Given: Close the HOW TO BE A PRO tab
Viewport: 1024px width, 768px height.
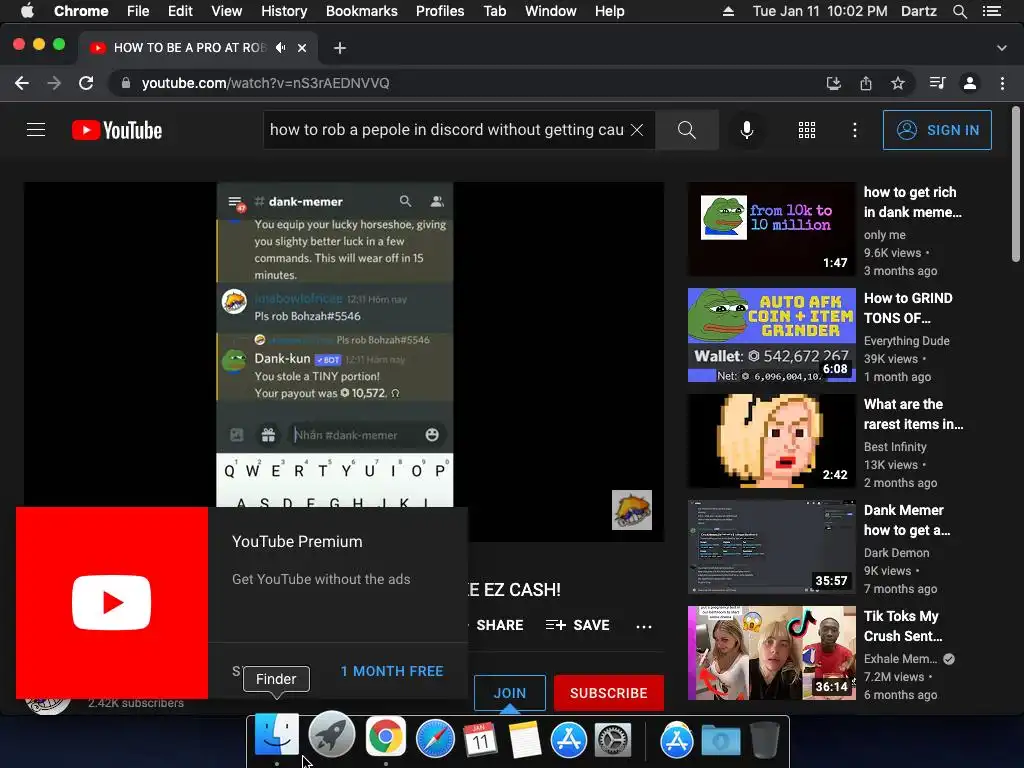Looking at the screenshot, I should pyautogui.click(x=302, y=48).
